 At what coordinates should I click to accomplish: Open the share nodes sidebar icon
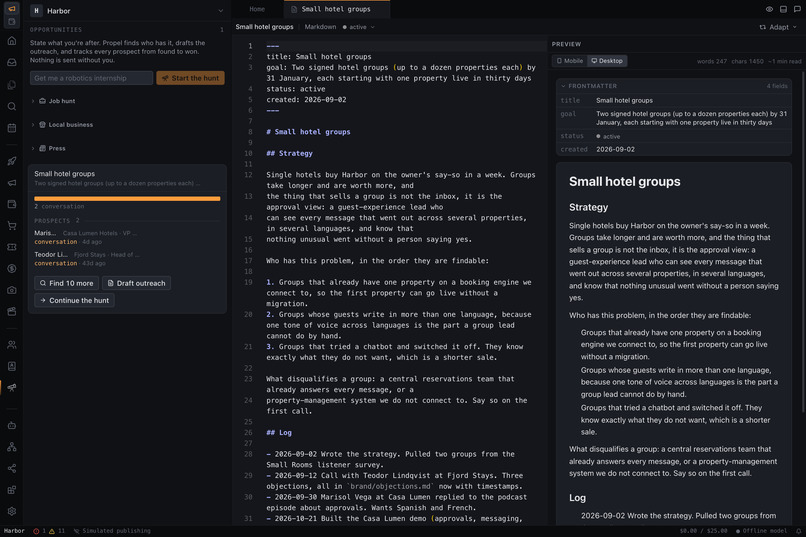point(11,468)
